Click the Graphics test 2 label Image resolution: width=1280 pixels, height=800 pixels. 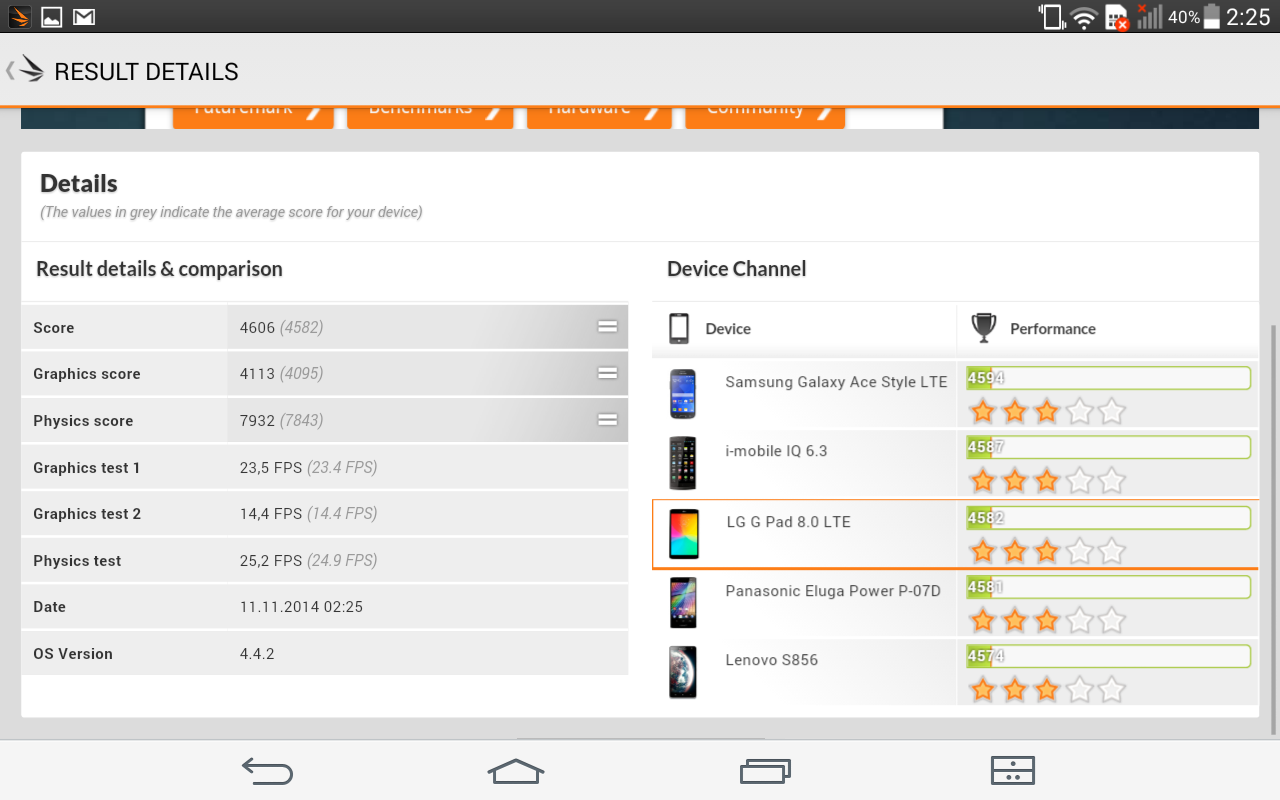pos(87,514)
